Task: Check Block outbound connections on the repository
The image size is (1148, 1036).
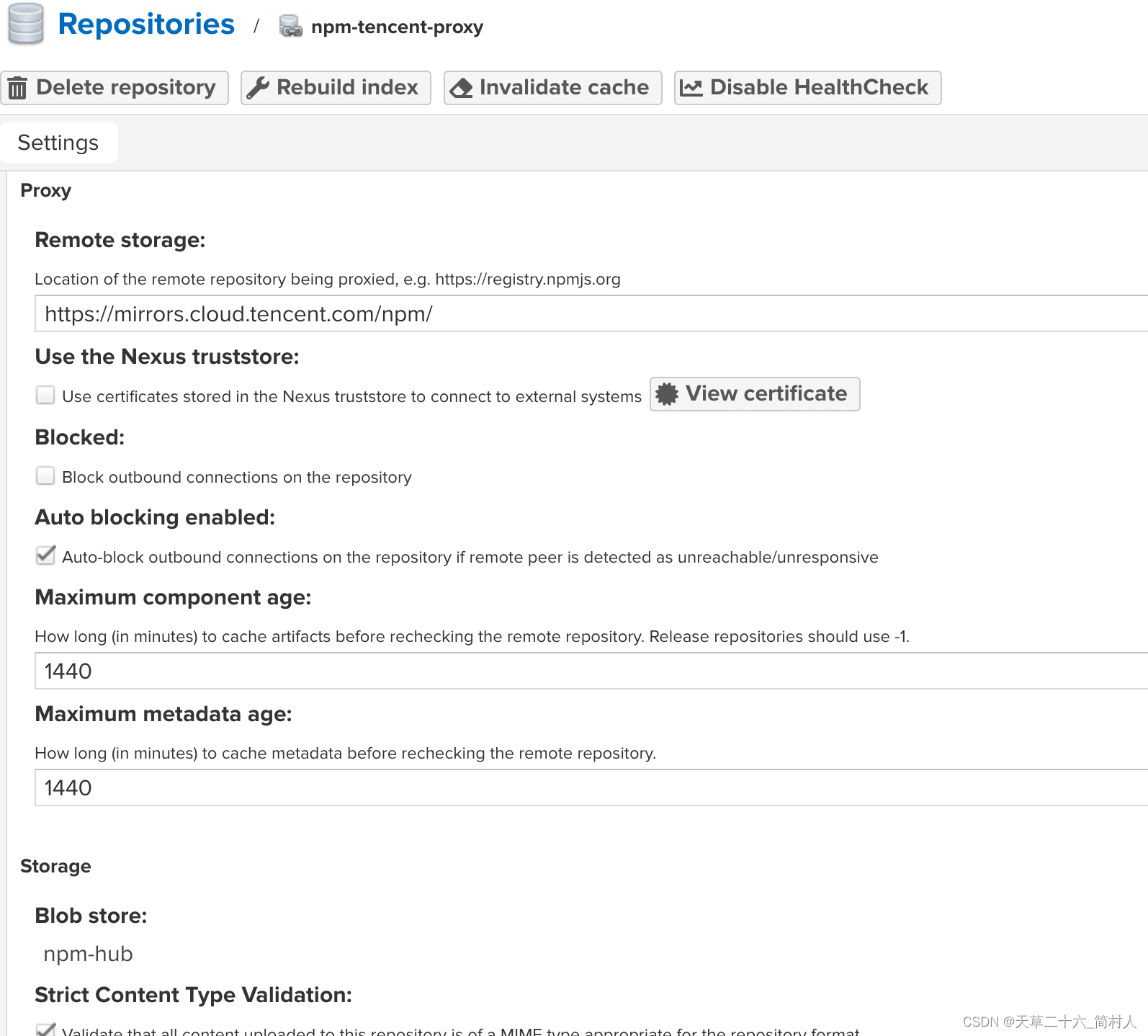Action: point(45,475)
